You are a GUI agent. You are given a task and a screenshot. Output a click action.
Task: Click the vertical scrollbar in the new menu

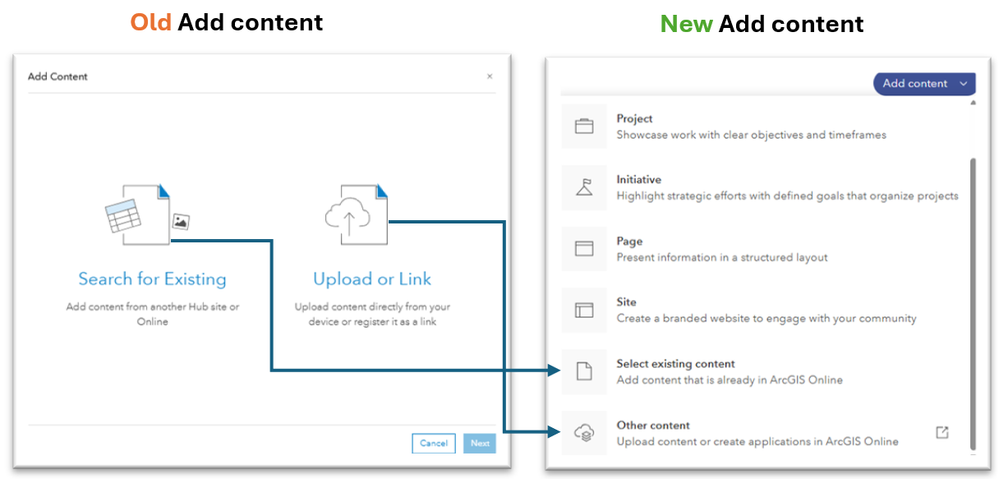(x=972, y=304)
